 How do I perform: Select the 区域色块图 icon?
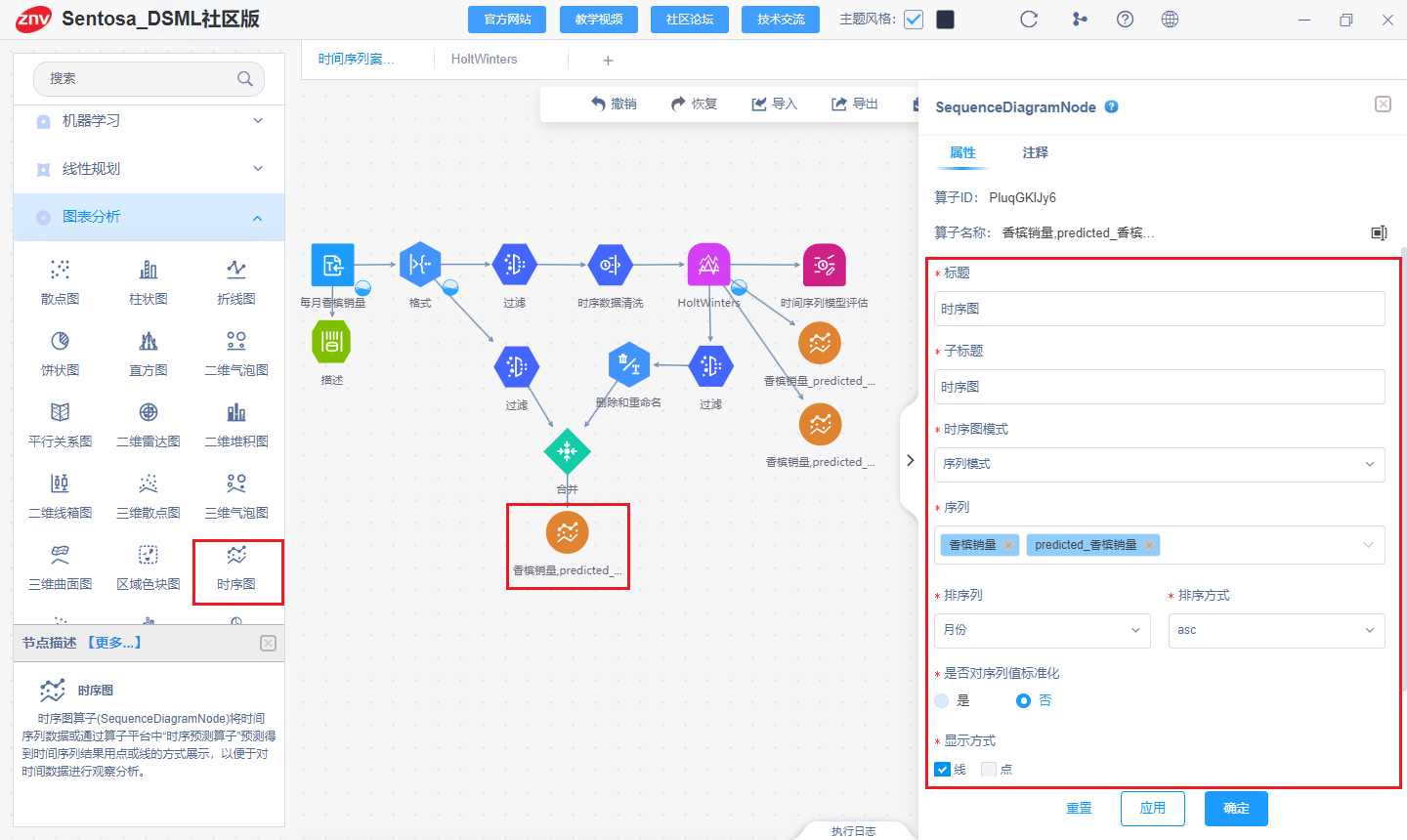[149, 555]
